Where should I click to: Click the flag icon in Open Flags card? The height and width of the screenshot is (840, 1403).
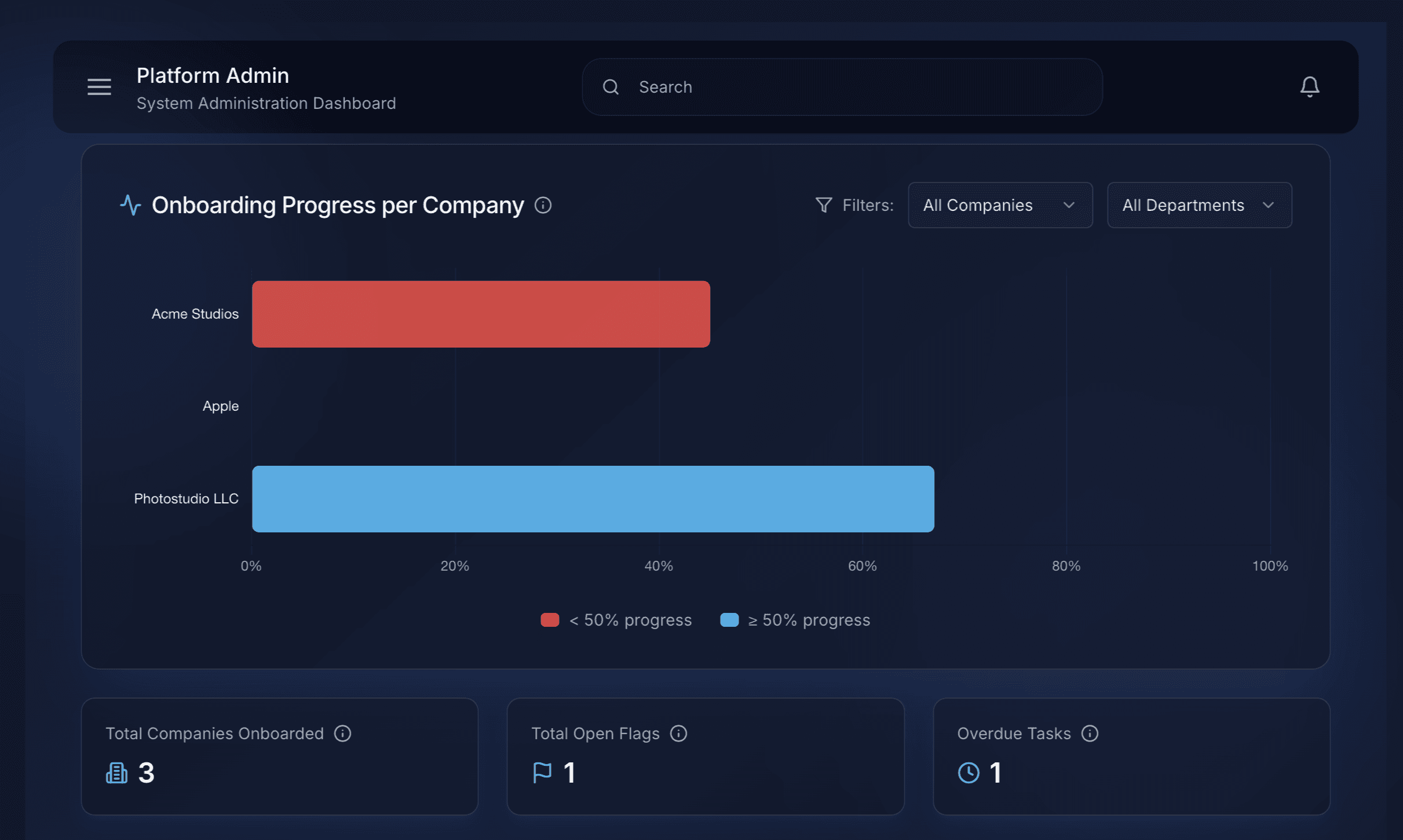coord(542,773)
